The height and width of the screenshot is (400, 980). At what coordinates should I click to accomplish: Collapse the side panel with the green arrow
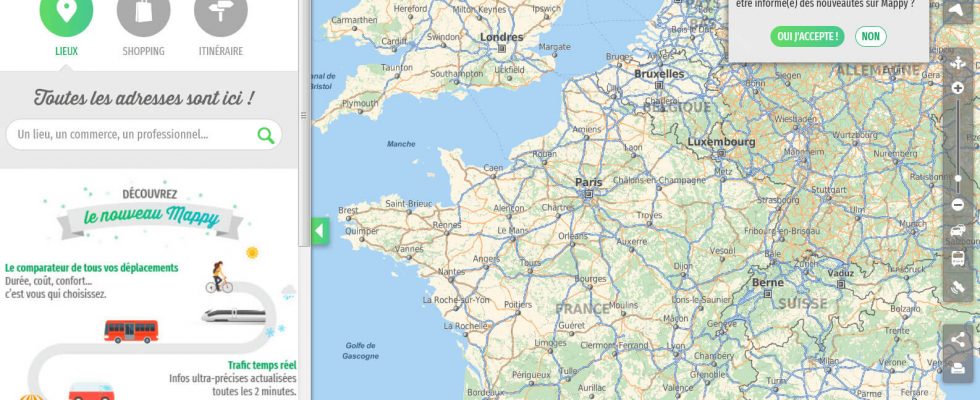click(x=320, y=231)
